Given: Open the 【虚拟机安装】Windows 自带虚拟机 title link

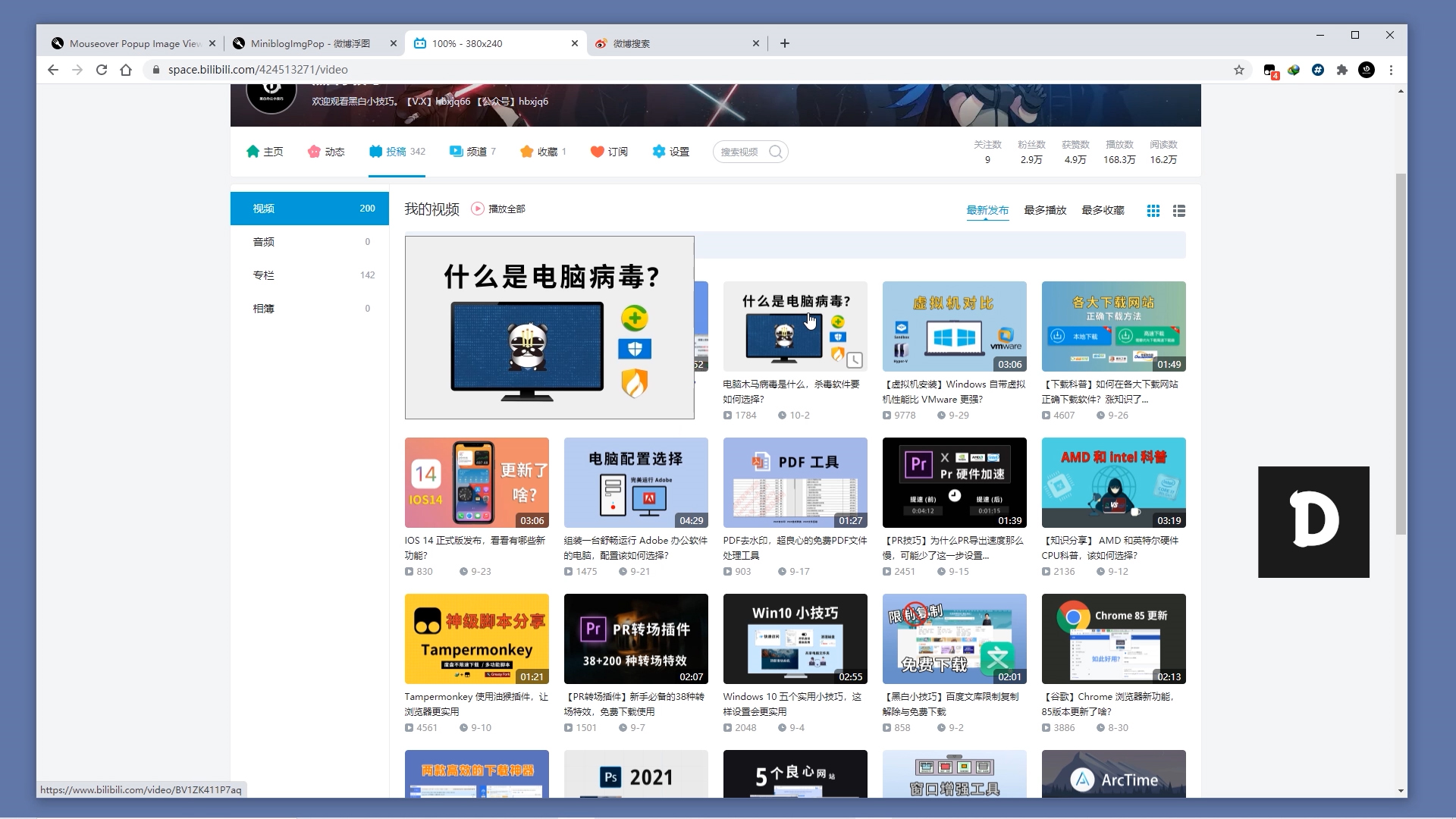Looking at the screenshot, I should pyautogui.click(x=953, y=391).
